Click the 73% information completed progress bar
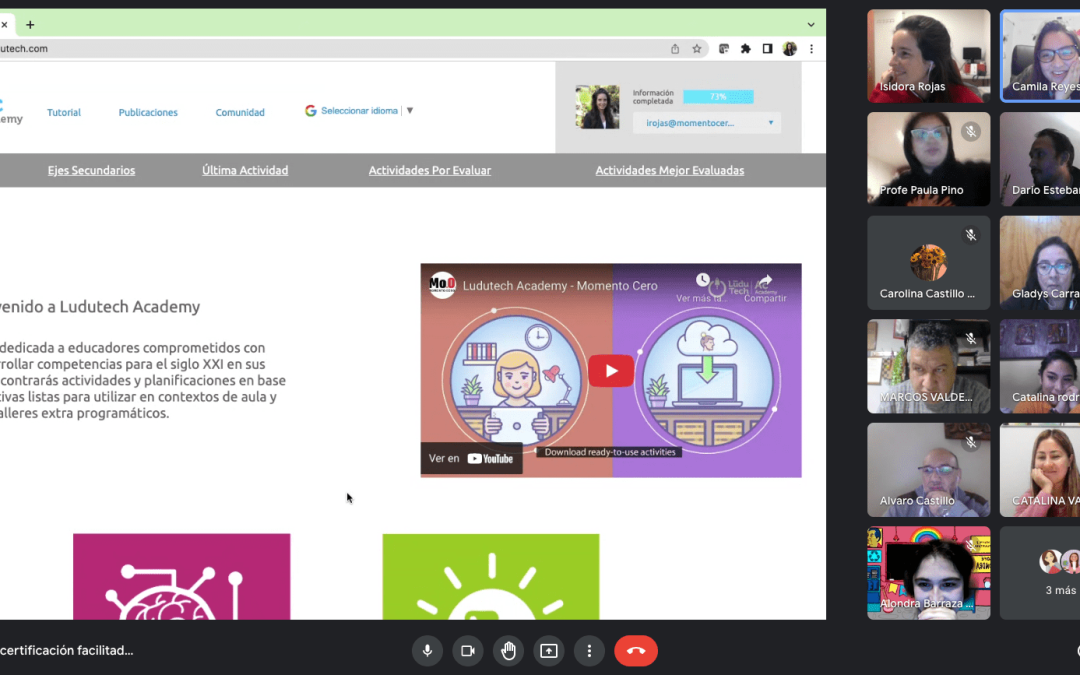Image resolution: width=1080 pixels, height=675 pixels. pyautogui.click(x=718, y=96)
